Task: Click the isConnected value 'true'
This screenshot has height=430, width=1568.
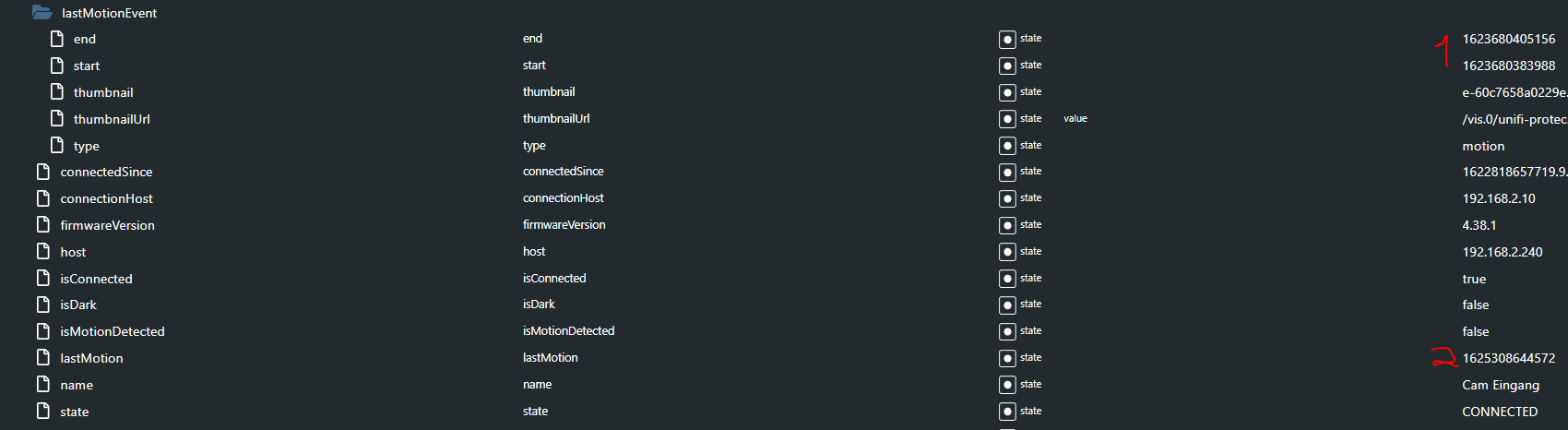Action: click(x=1474, y=279)
